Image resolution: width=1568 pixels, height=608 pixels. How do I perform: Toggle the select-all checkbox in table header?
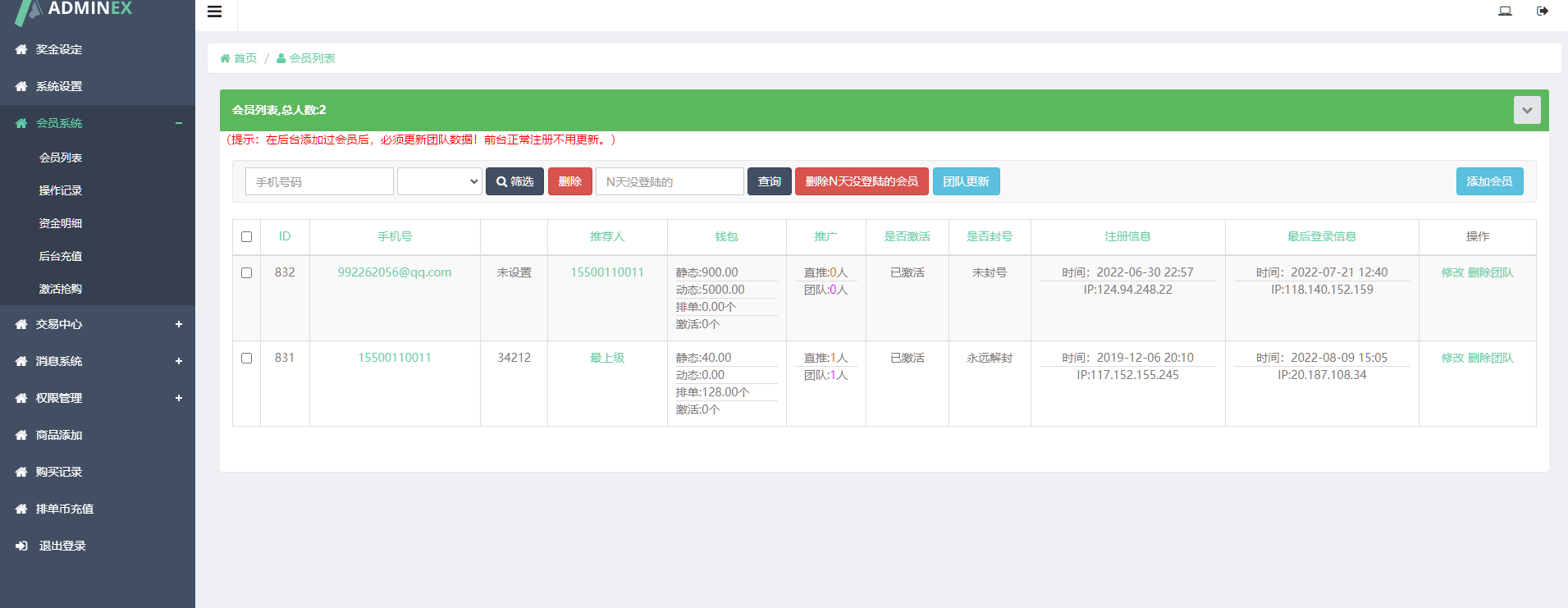click(x=246, y=236)
